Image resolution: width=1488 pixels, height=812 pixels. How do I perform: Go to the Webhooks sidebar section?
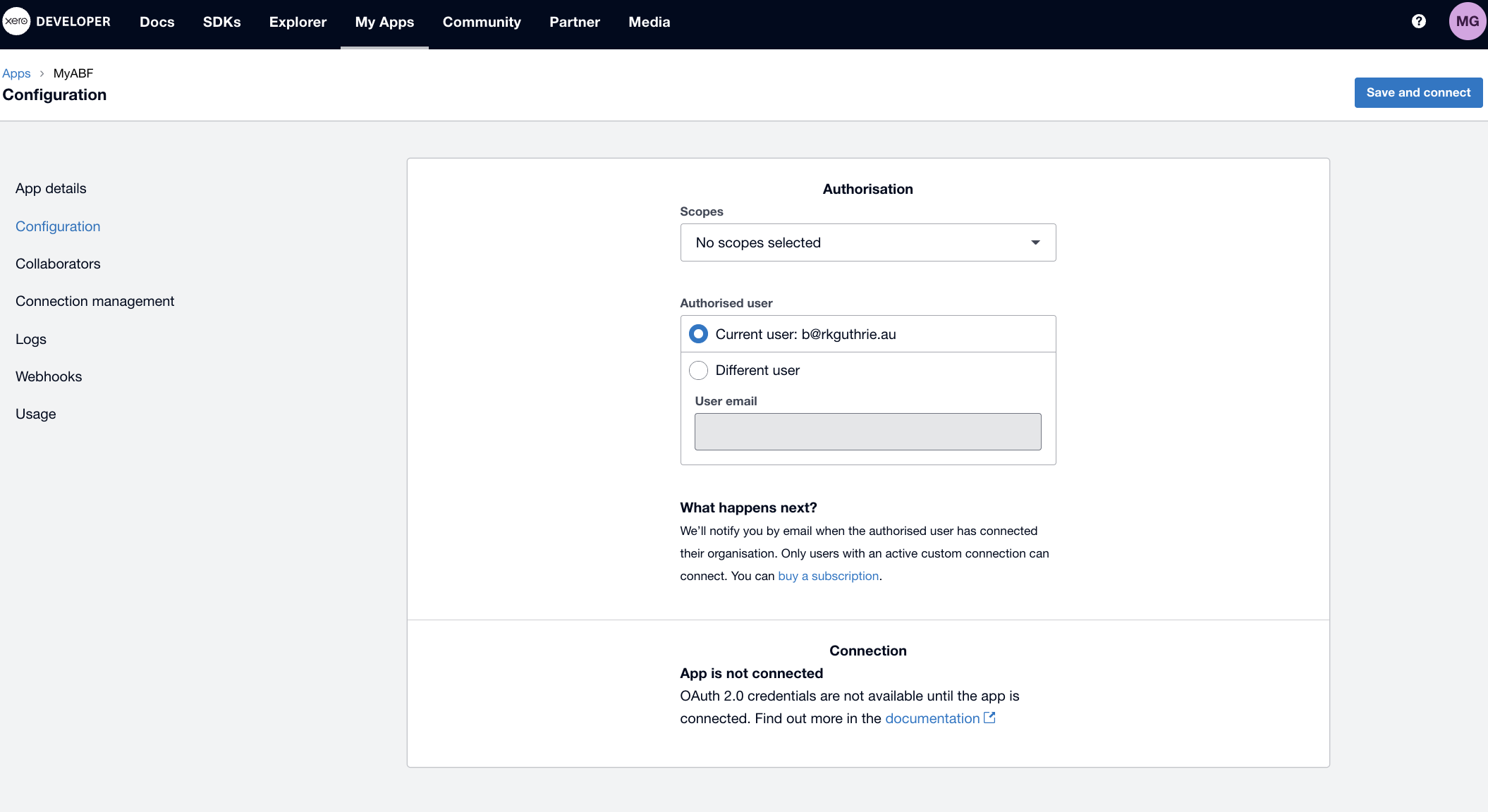(x=49, y=376)
